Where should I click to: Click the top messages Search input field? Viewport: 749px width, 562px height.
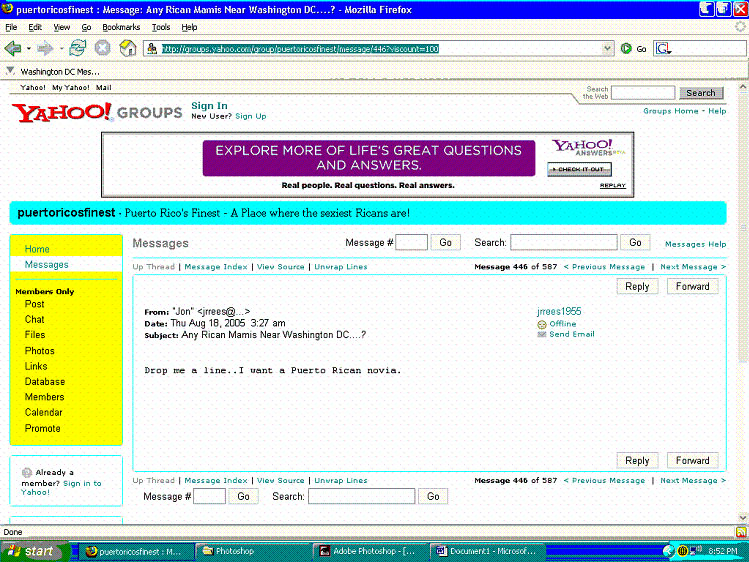(x=564, y=243)
